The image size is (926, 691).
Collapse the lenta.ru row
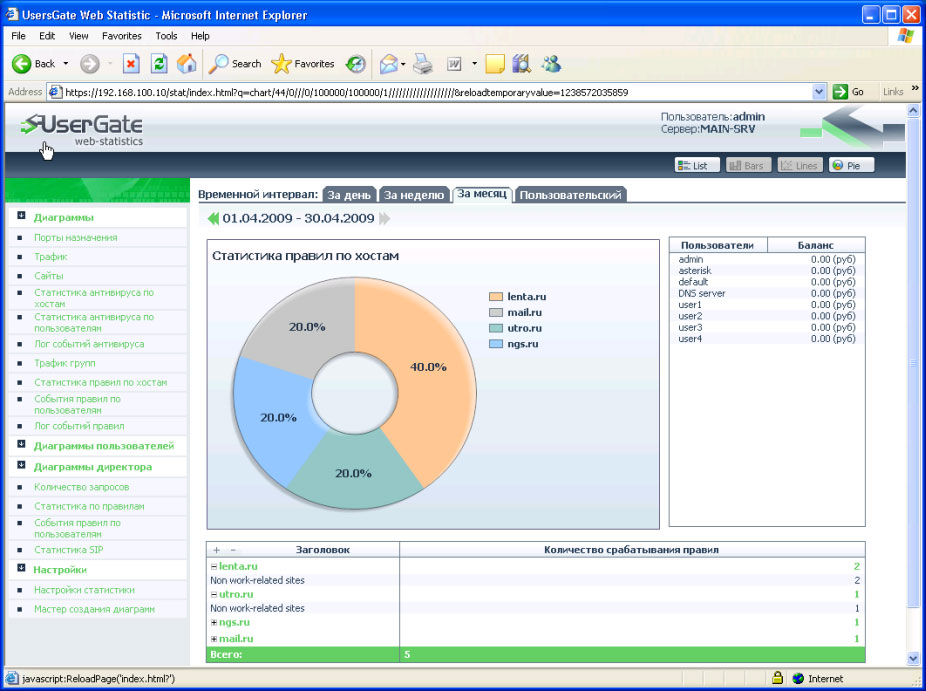coord(214,567)
